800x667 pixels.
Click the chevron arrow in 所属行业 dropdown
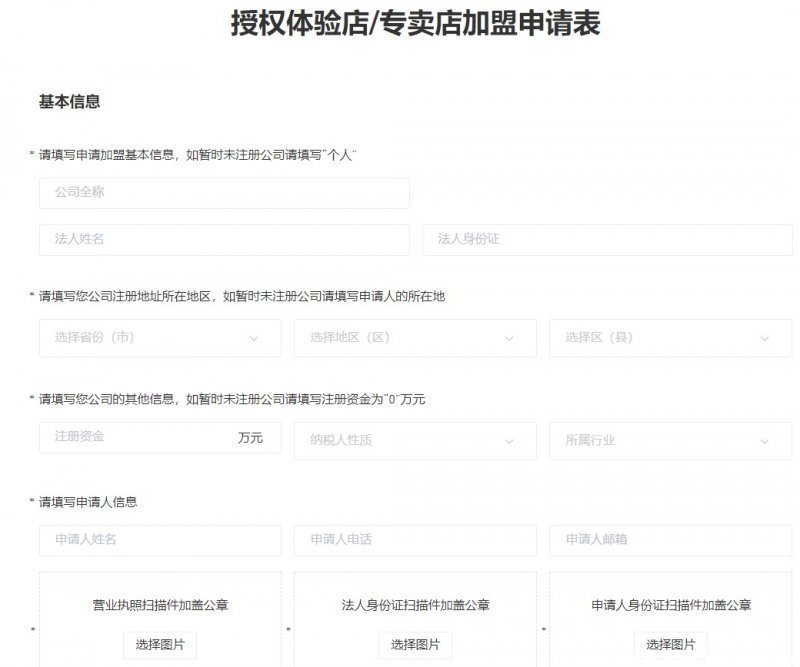(764, 442)
